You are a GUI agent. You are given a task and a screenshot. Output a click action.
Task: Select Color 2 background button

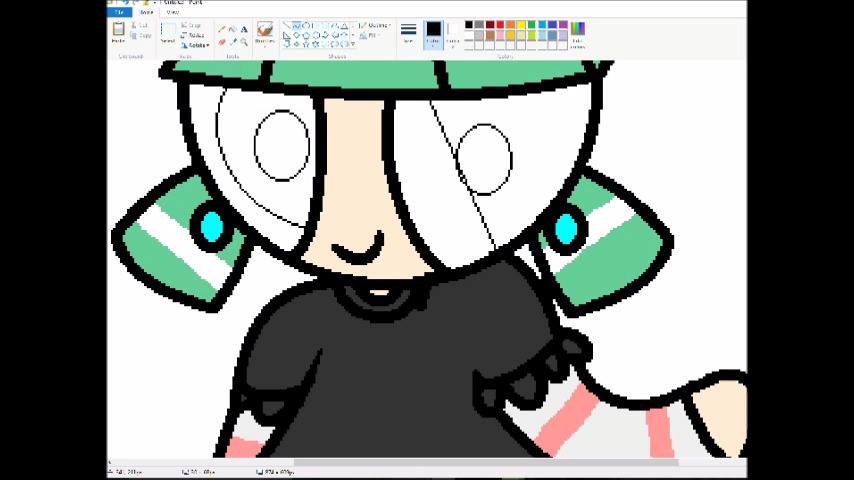[x=452, y=35]
